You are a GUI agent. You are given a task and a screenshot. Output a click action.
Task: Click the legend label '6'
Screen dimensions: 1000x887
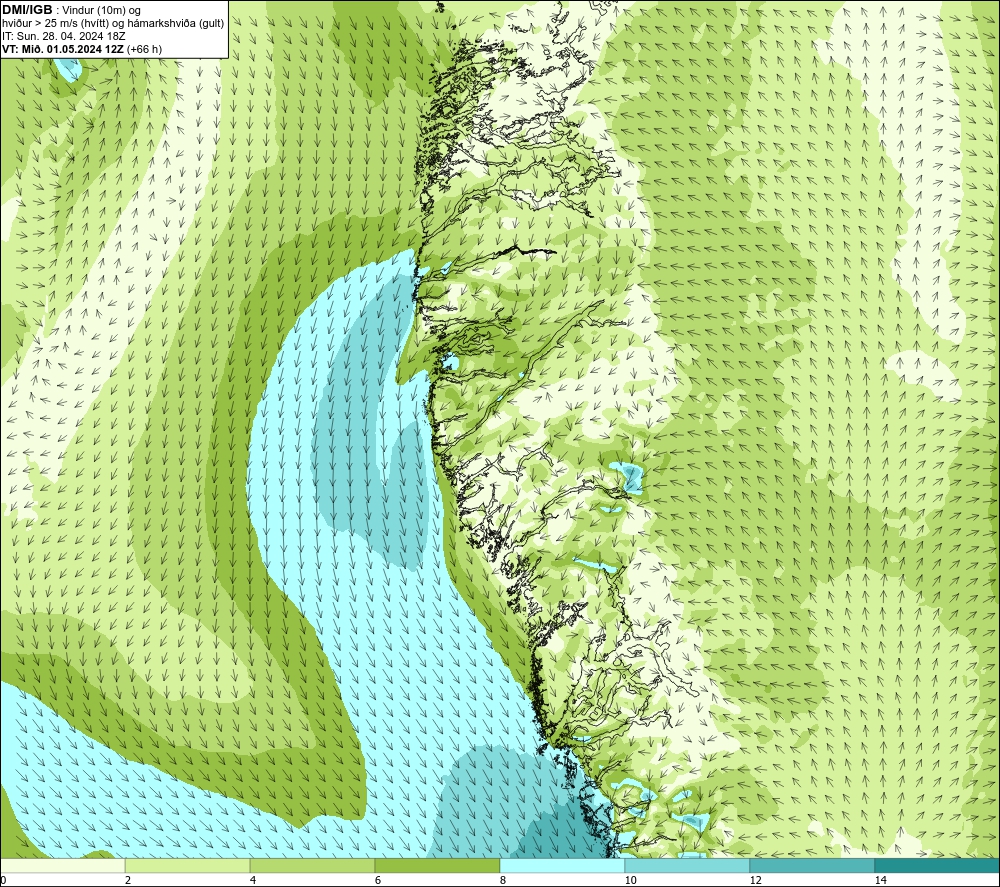tap(378, 880)
